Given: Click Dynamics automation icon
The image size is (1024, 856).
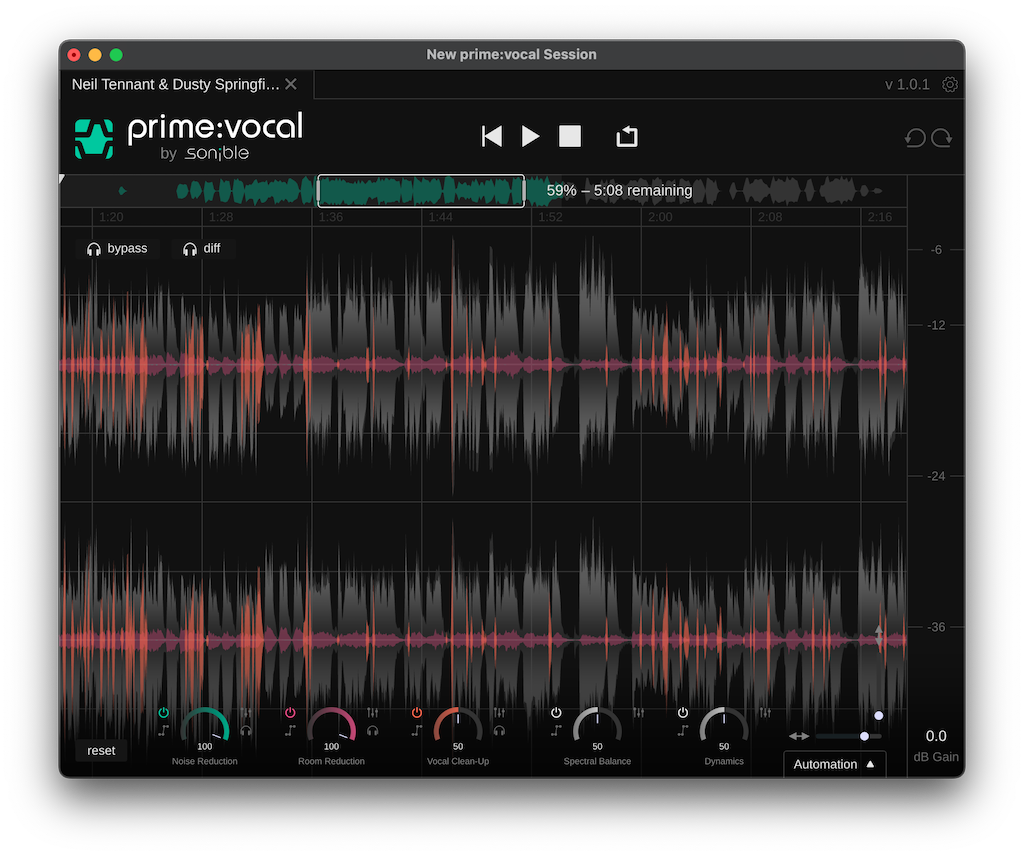Looking at the screenshot, I should [682, 731].
